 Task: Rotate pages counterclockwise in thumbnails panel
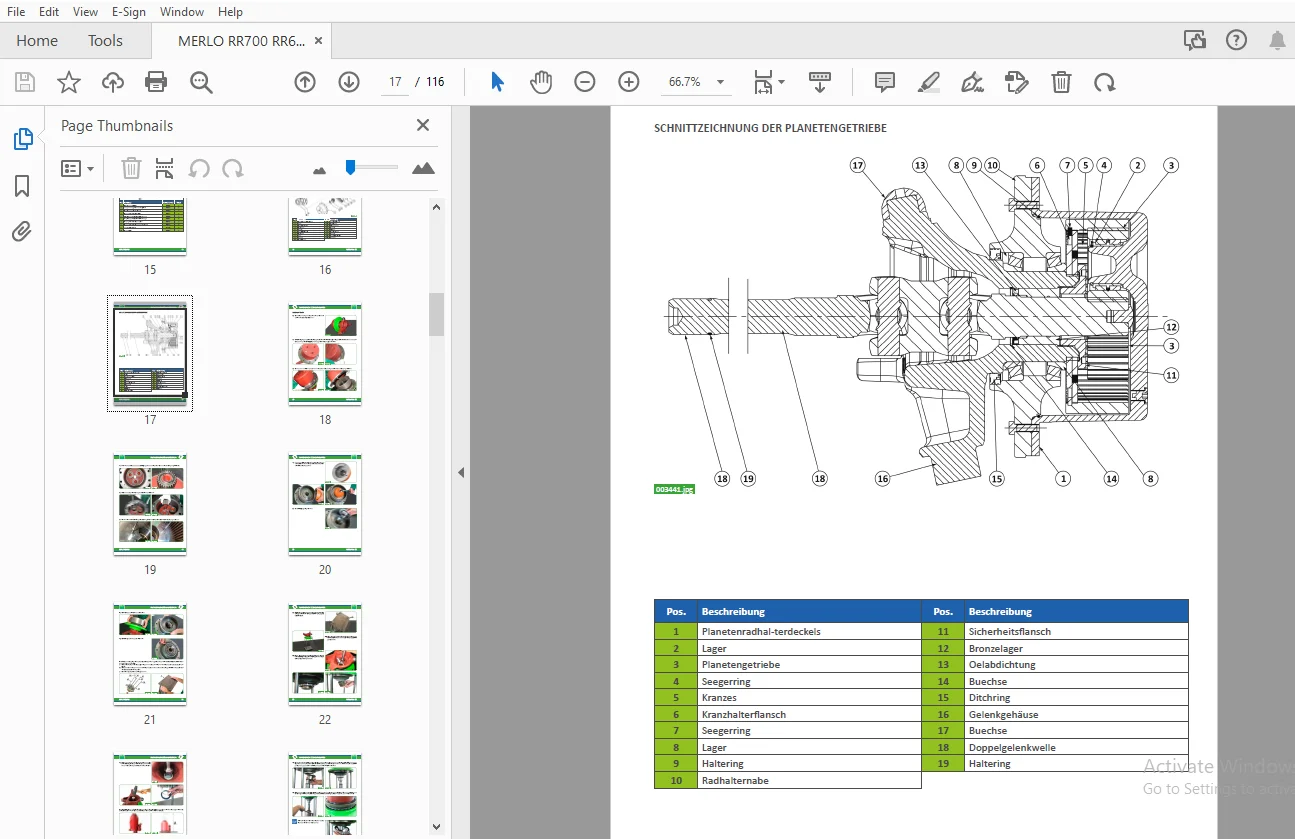point(199,169)
